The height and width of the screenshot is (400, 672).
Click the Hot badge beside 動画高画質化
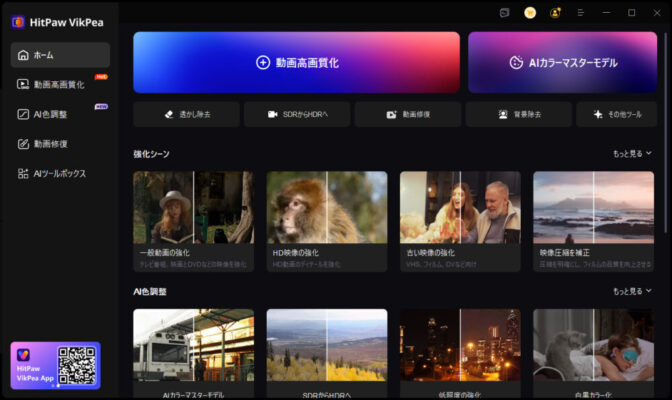101,77
